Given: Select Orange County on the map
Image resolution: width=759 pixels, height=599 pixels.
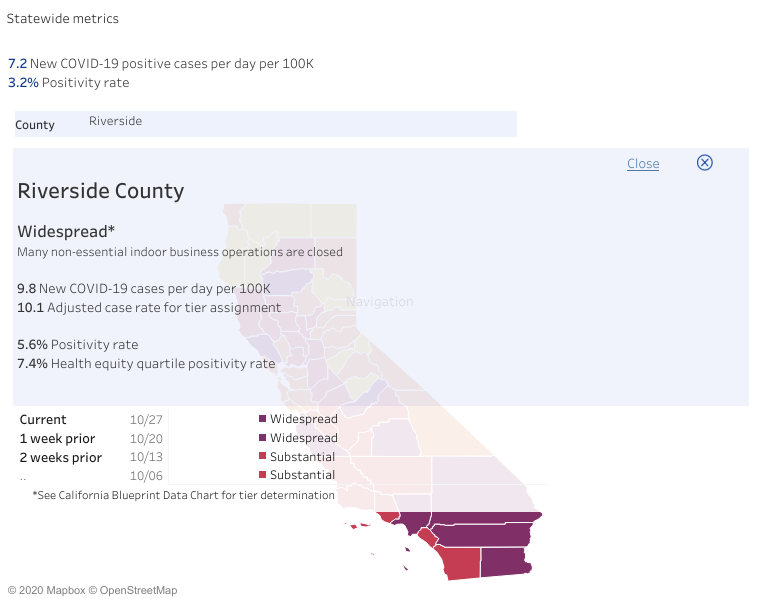Looking at the screenshot, I should (425, 537).
